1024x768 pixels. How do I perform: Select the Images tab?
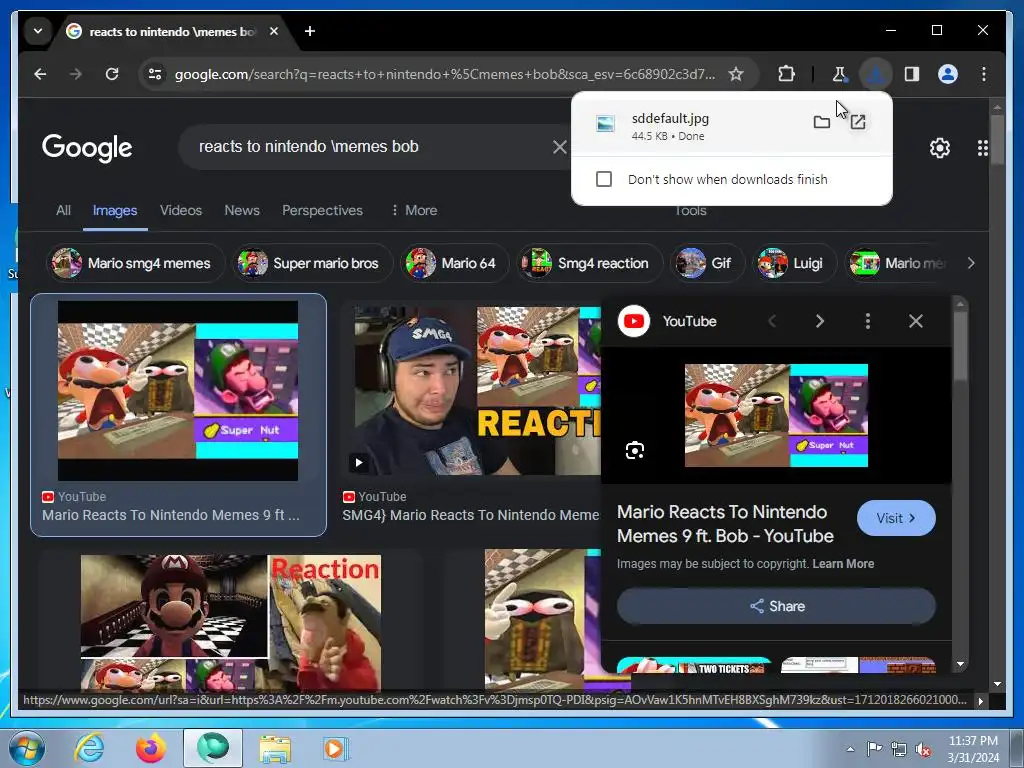point(115,210)
